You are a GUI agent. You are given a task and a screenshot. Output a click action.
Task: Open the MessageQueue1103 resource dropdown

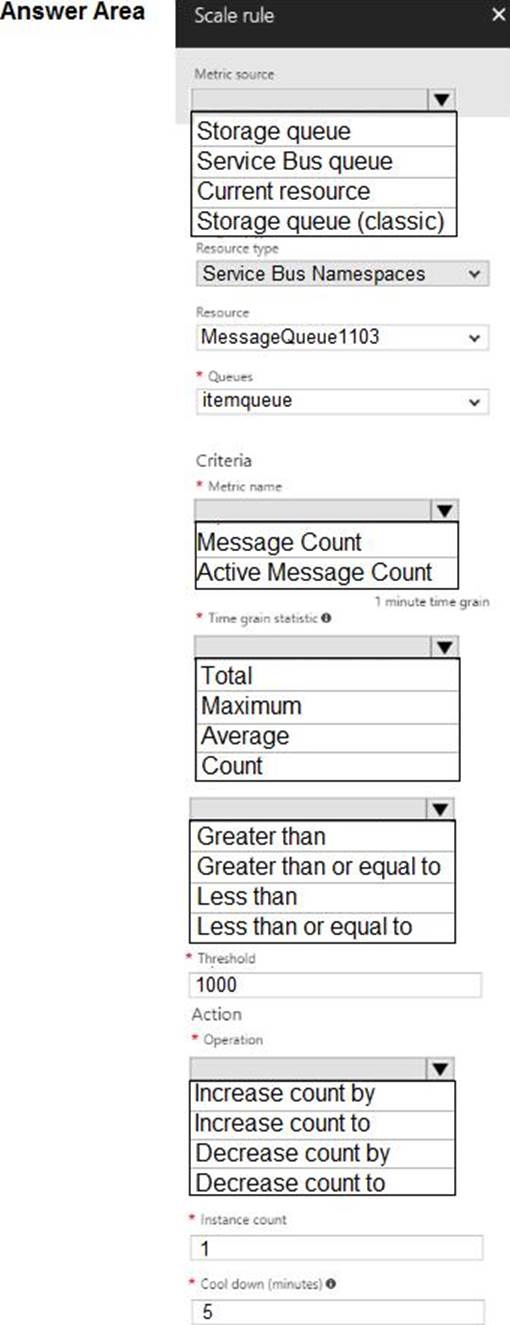pyautogui.click(x=343, y=337)
